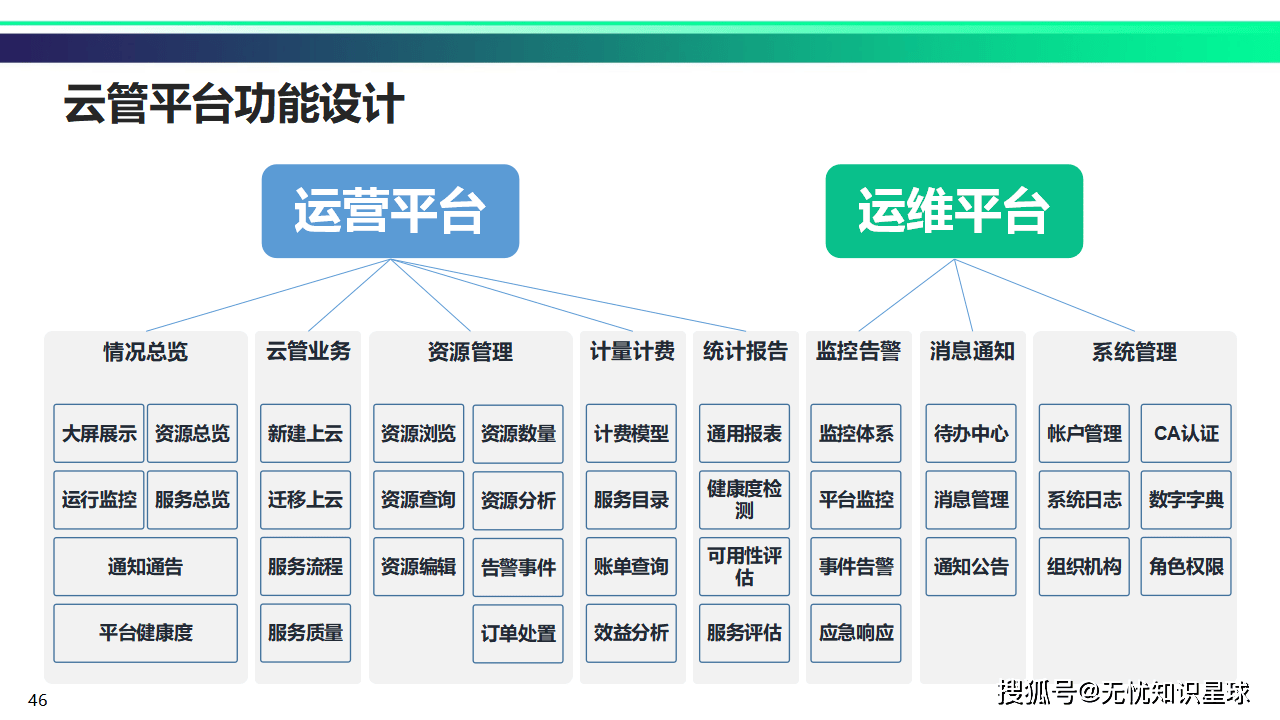This screenshot has height=720, width=1280.
Task: Click the 资源总览 box
Action: (192, 433)
